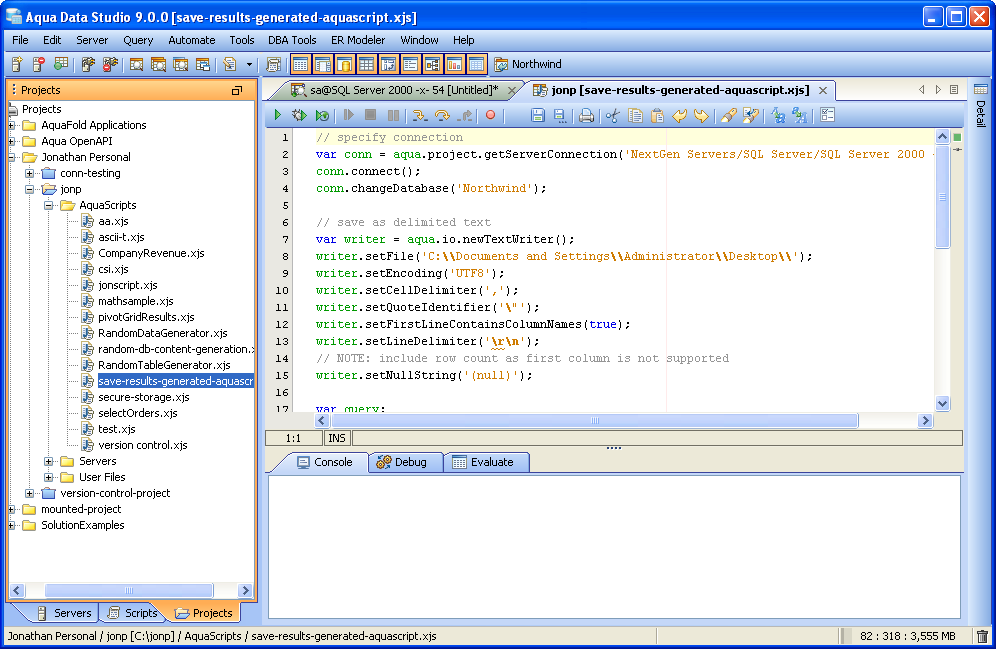Toggle the chart view button in toolbar
Screen dimensions: 996x649
click(x=454, y=65)
